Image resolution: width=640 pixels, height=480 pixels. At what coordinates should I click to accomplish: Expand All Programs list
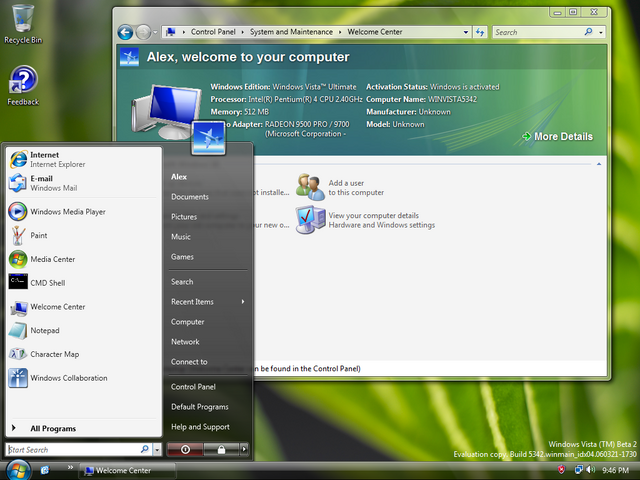pyautogui.click(x=84, y=428)
